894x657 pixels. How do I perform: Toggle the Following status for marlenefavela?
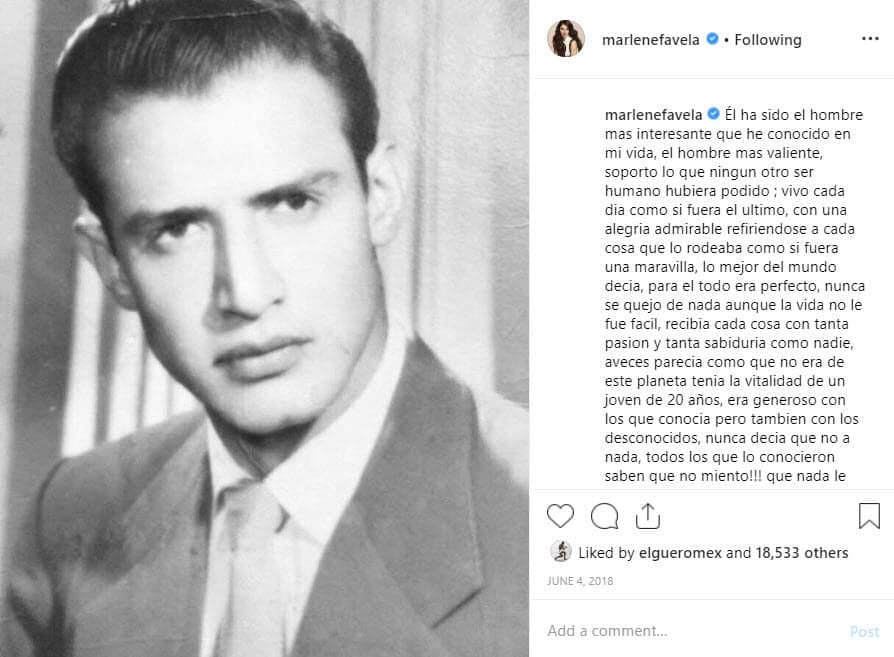[768, 39]
